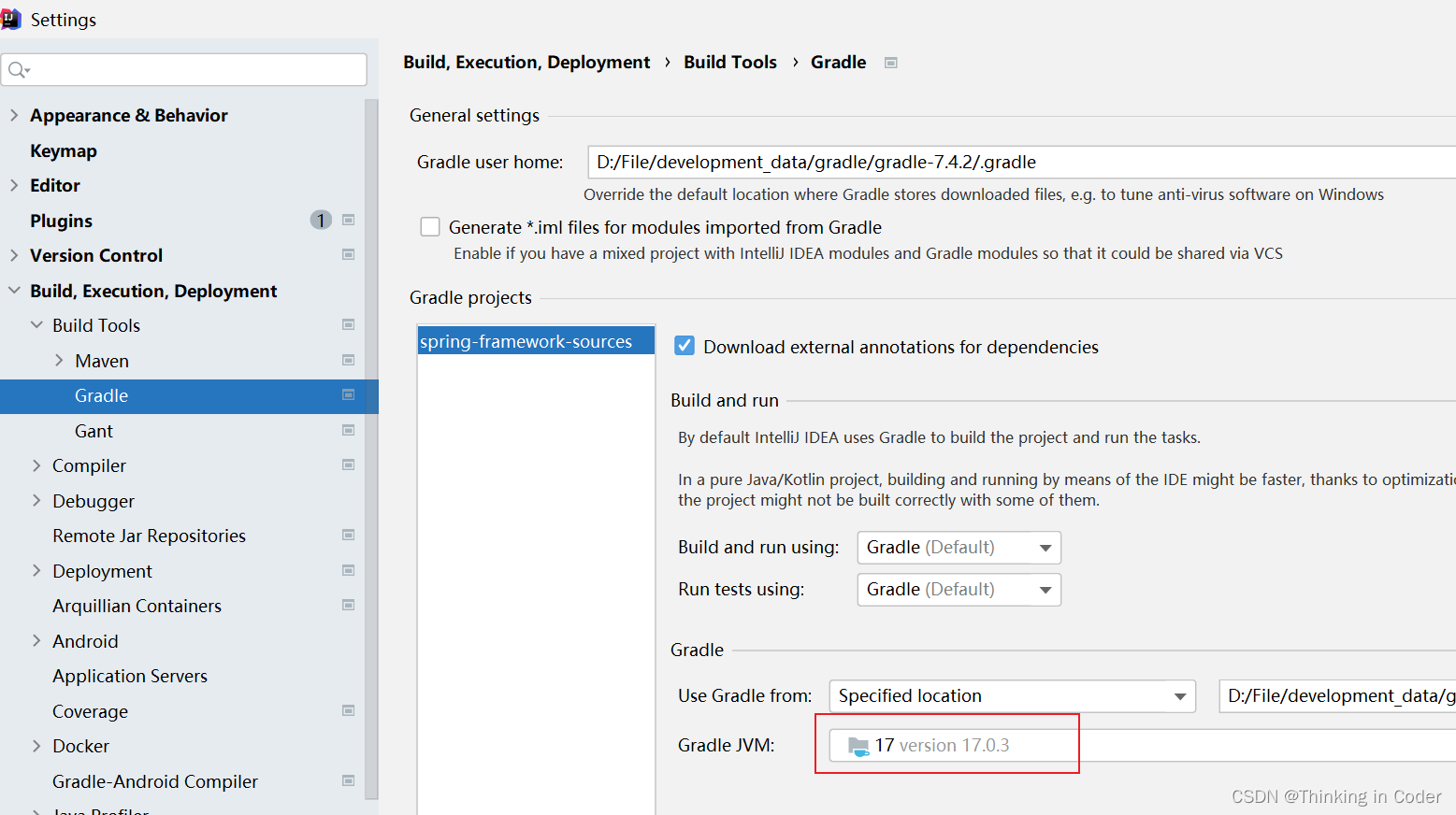The image size is (1456, 815).
Task: Click the Gradle location path field
Action: pyautogui.click(x=1337, y=696)
